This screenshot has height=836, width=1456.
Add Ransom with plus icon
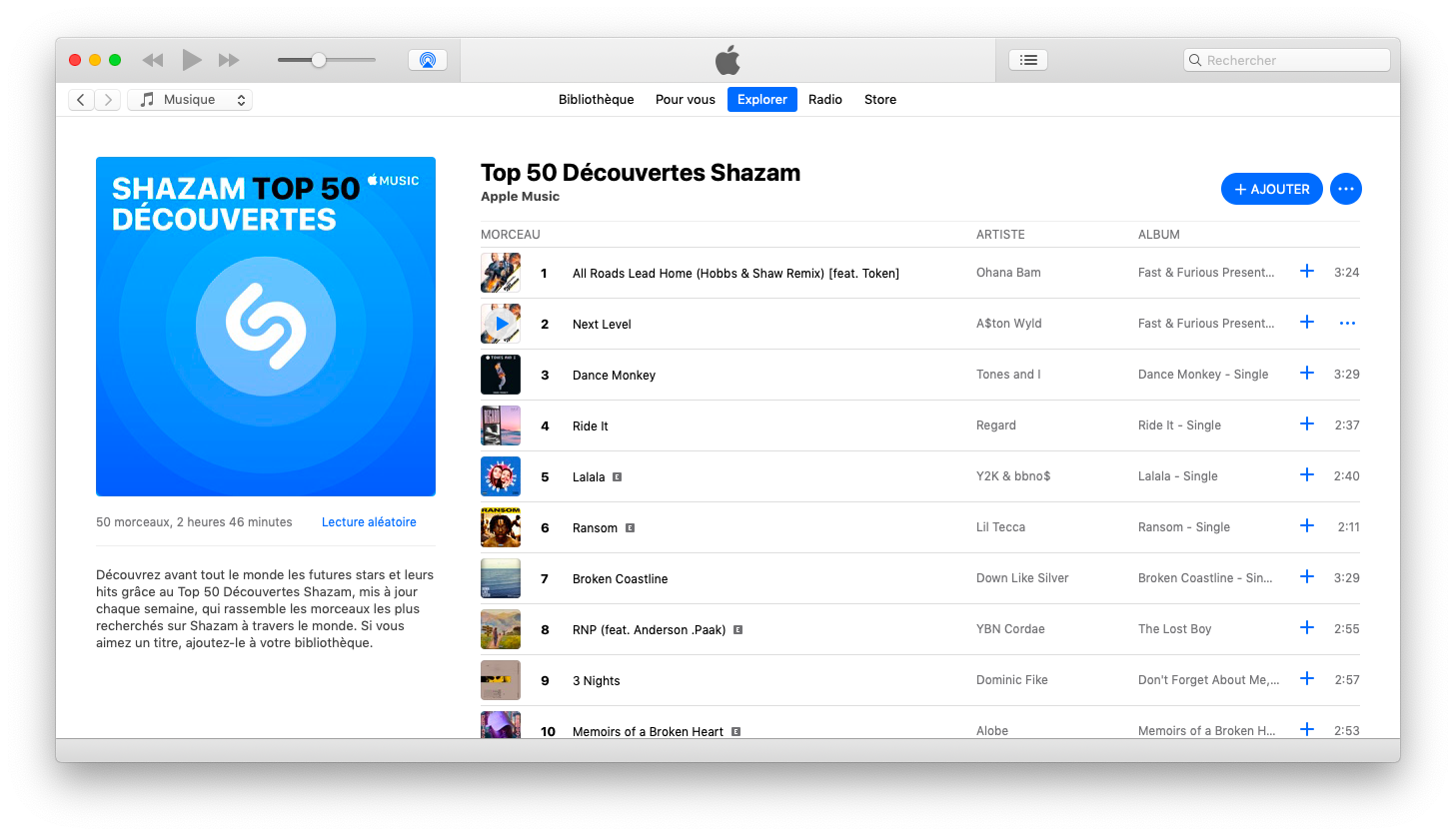pyautogui.click(x=1306, y=526)
